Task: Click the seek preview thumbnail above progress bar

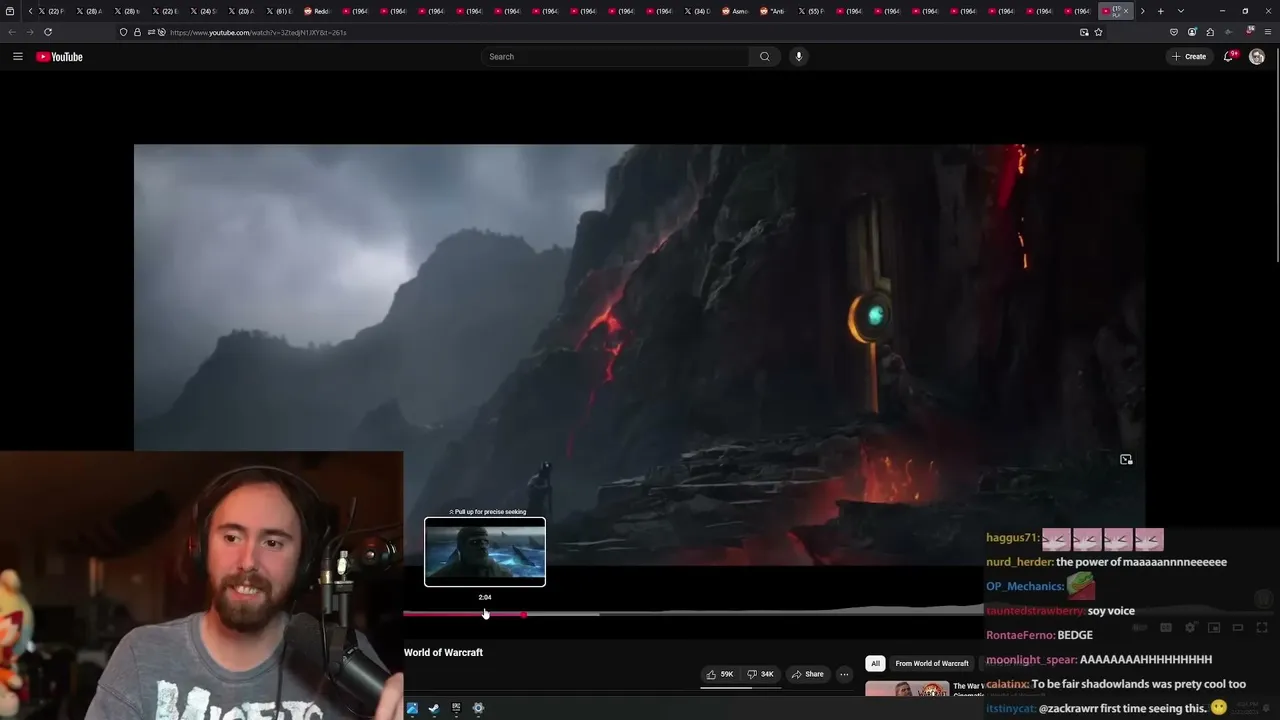Action: coord(485,551)
